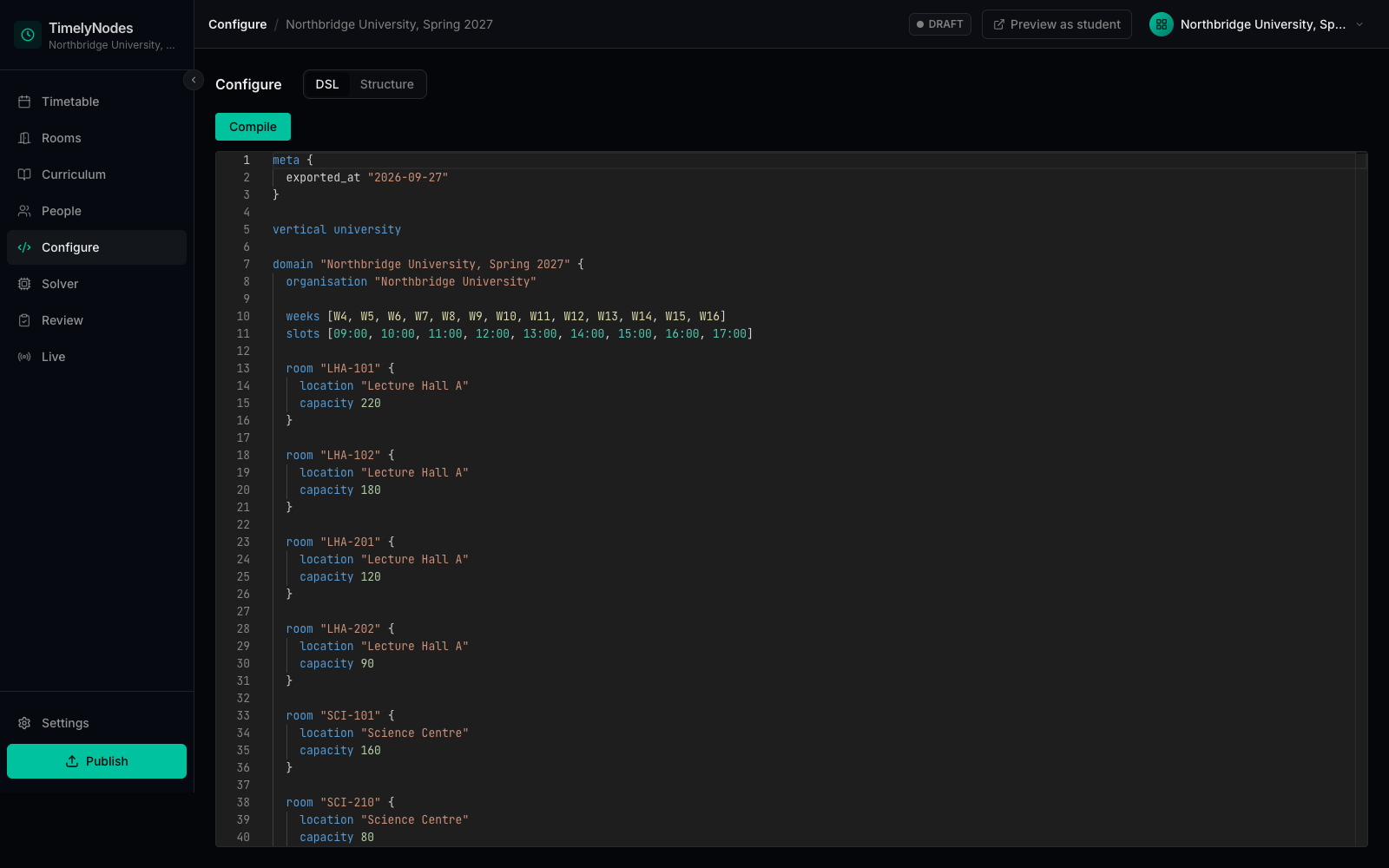
Task: Click the Solver chip icon
Action: [x=24, y=284]
